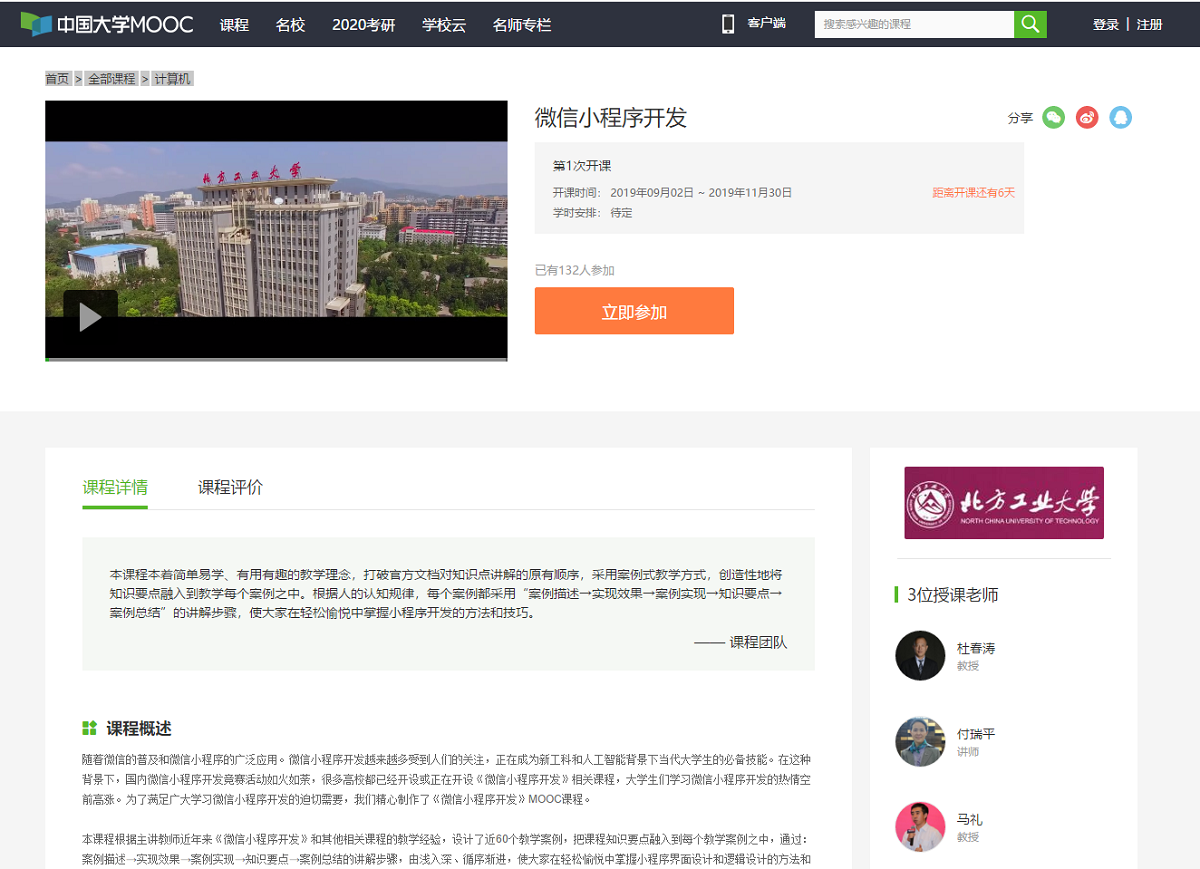Click the 中国大学MOOC logo
Image resolution: width=1200 pixels, height=869 pixels.
click(x=107, y=24)
